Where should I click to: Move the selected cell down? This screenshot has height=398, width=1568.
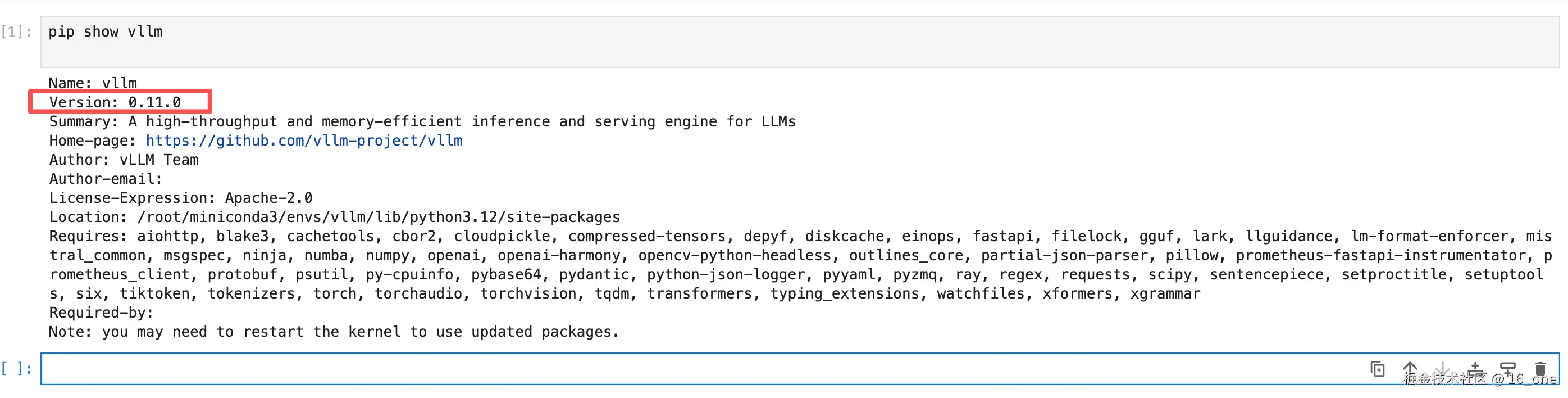pyautogui.click(x=1442, y=369)
